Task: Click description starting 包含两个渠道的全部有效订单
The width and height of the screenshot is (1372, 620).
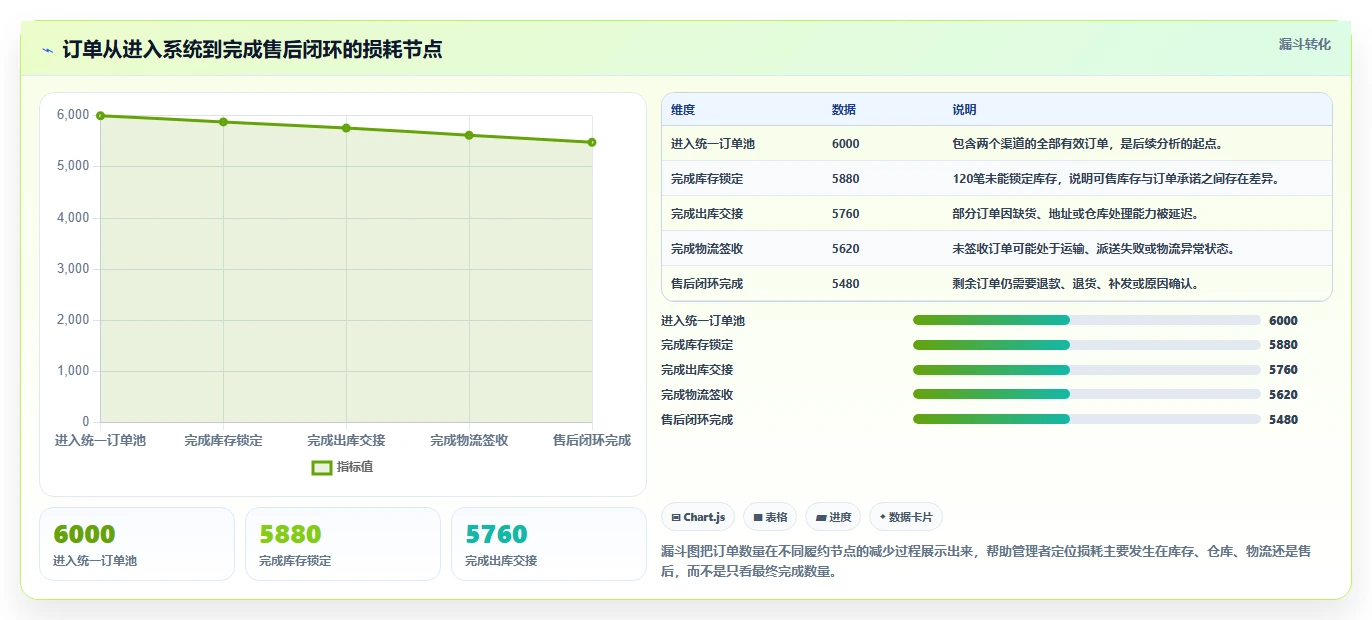Action: tap(1088, 144)
